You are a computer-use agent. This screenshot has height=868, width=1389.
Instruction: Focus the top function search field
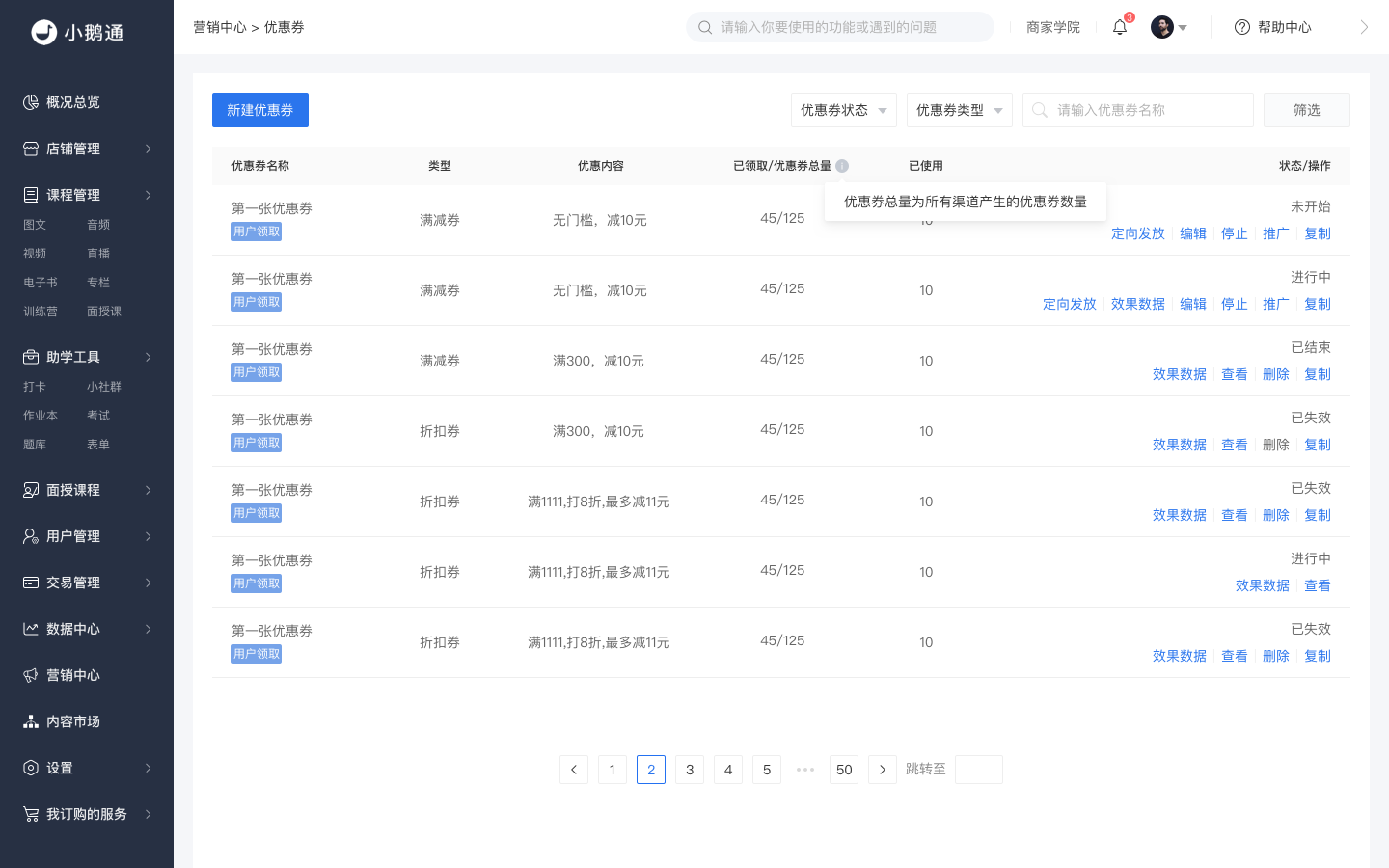[840, 27]
